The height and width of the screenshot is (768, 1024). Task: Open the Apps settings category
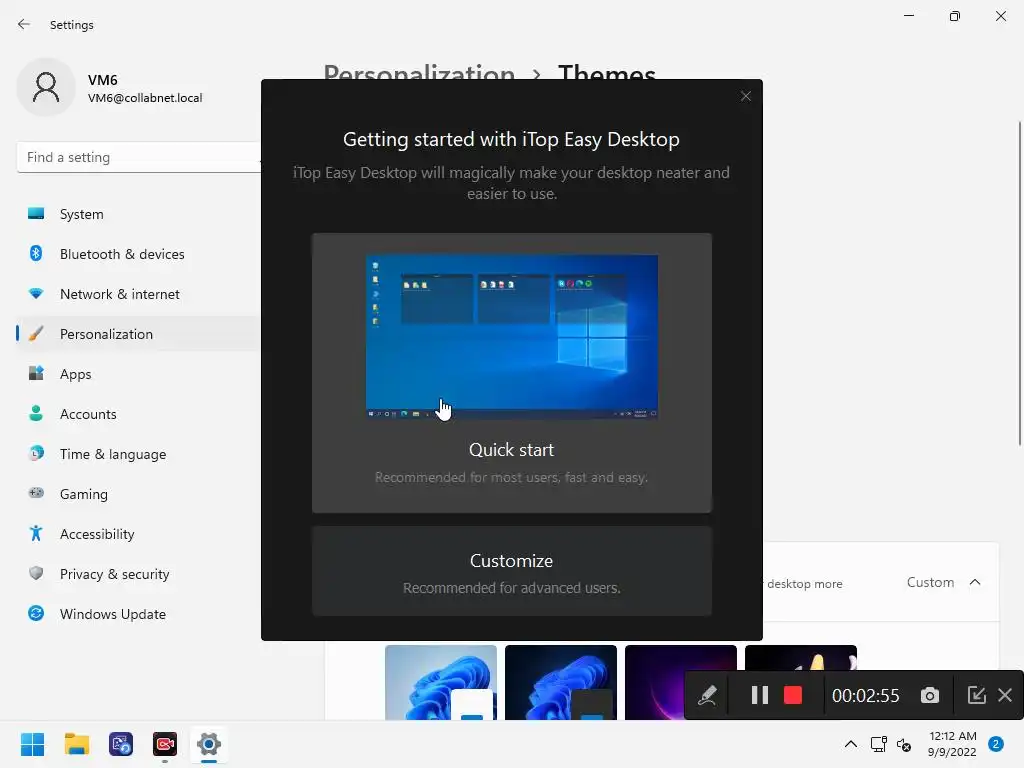pyautogui.click(x=139, y=374)
